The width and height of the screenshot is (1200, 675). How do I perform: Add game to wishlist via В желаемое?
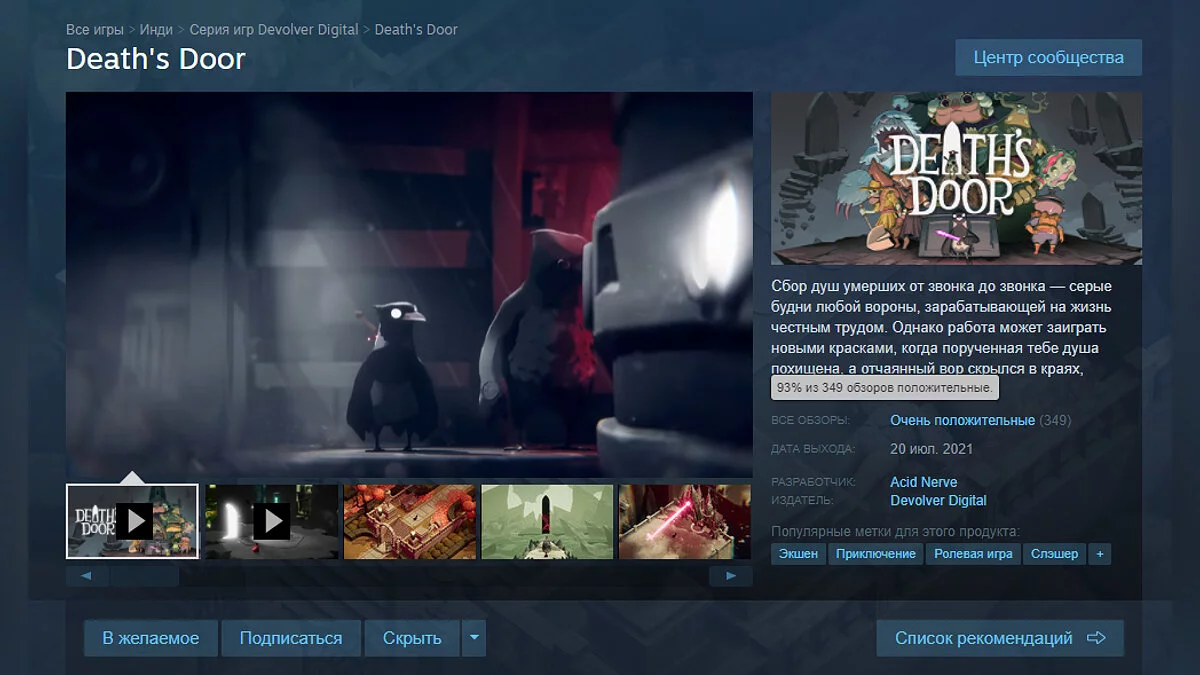151,638
